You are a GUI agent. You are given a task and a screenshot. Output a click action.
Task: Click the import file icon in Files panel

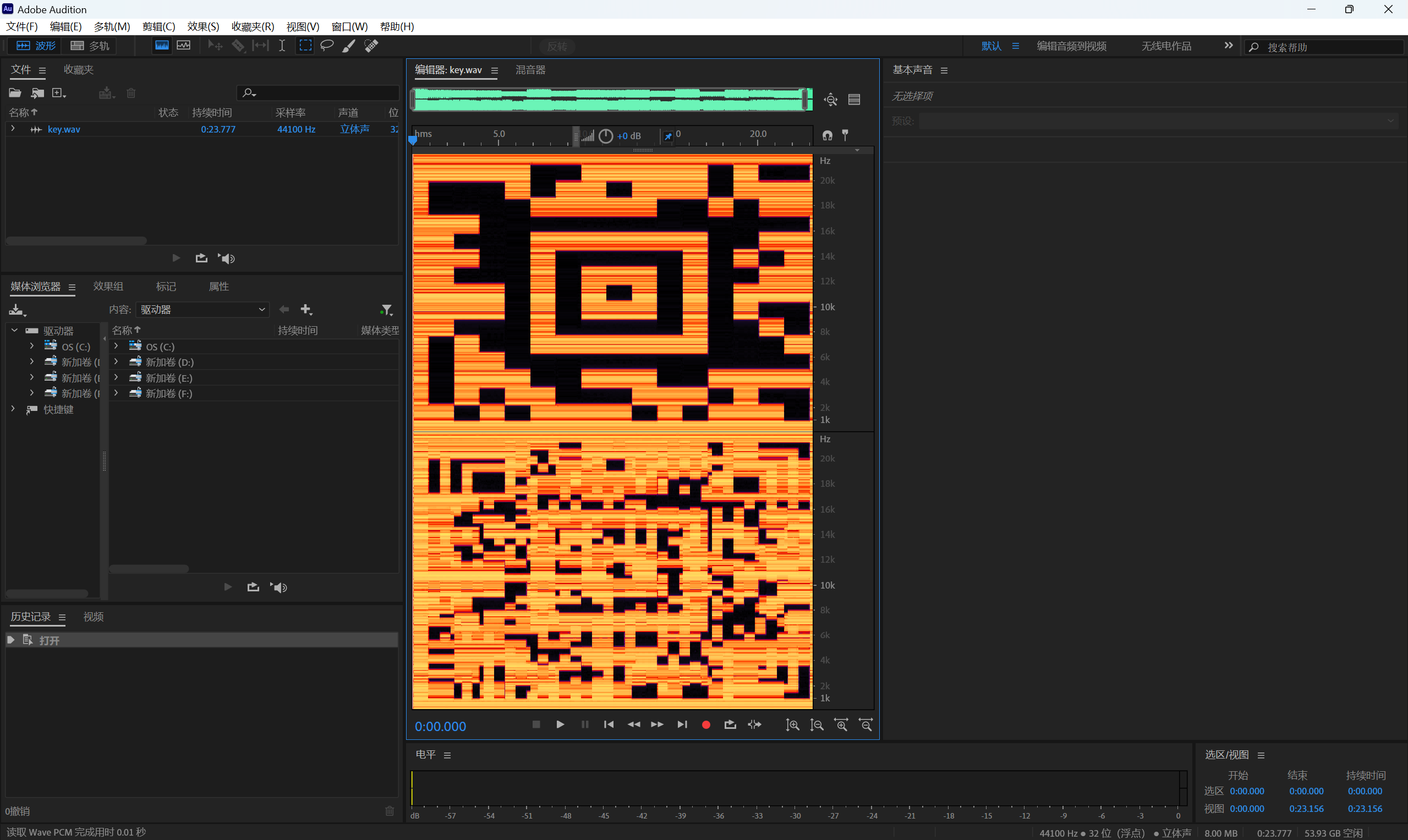tap(37, 93)
